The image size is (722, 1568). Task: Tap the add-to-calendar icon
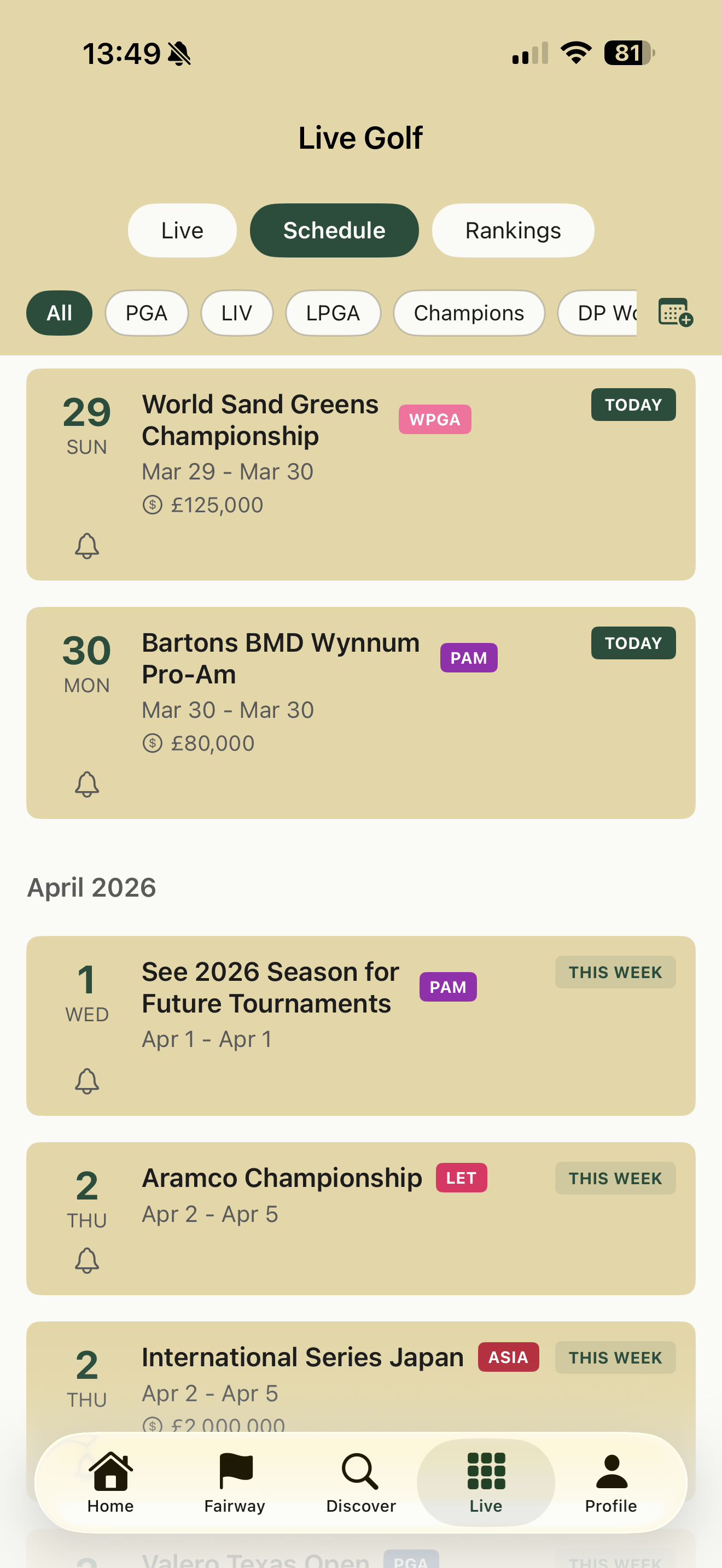[675, 313]
